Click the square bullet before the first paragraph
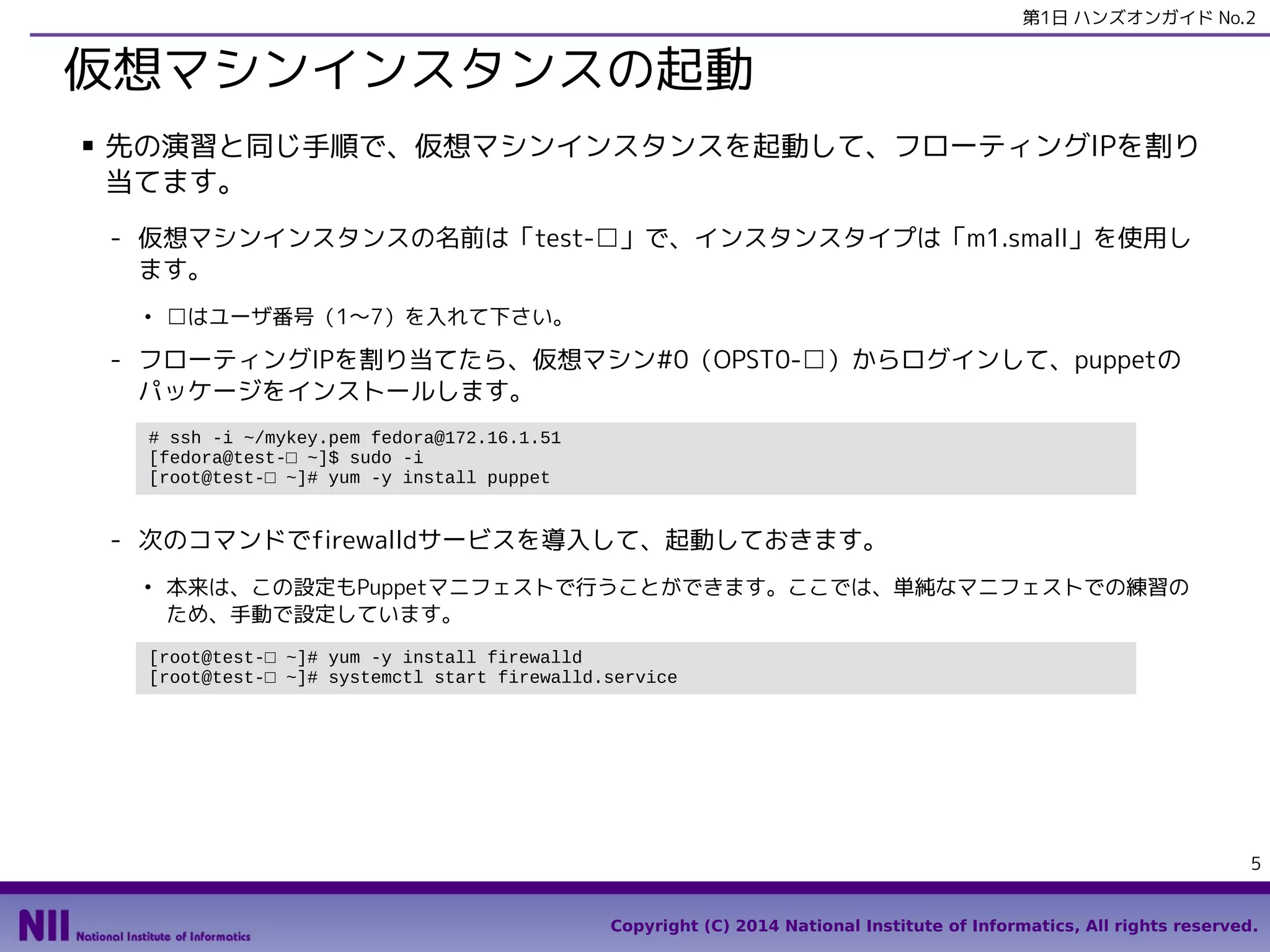The width and height of the screenshot is (1270, 952). (x=87, y=146)
